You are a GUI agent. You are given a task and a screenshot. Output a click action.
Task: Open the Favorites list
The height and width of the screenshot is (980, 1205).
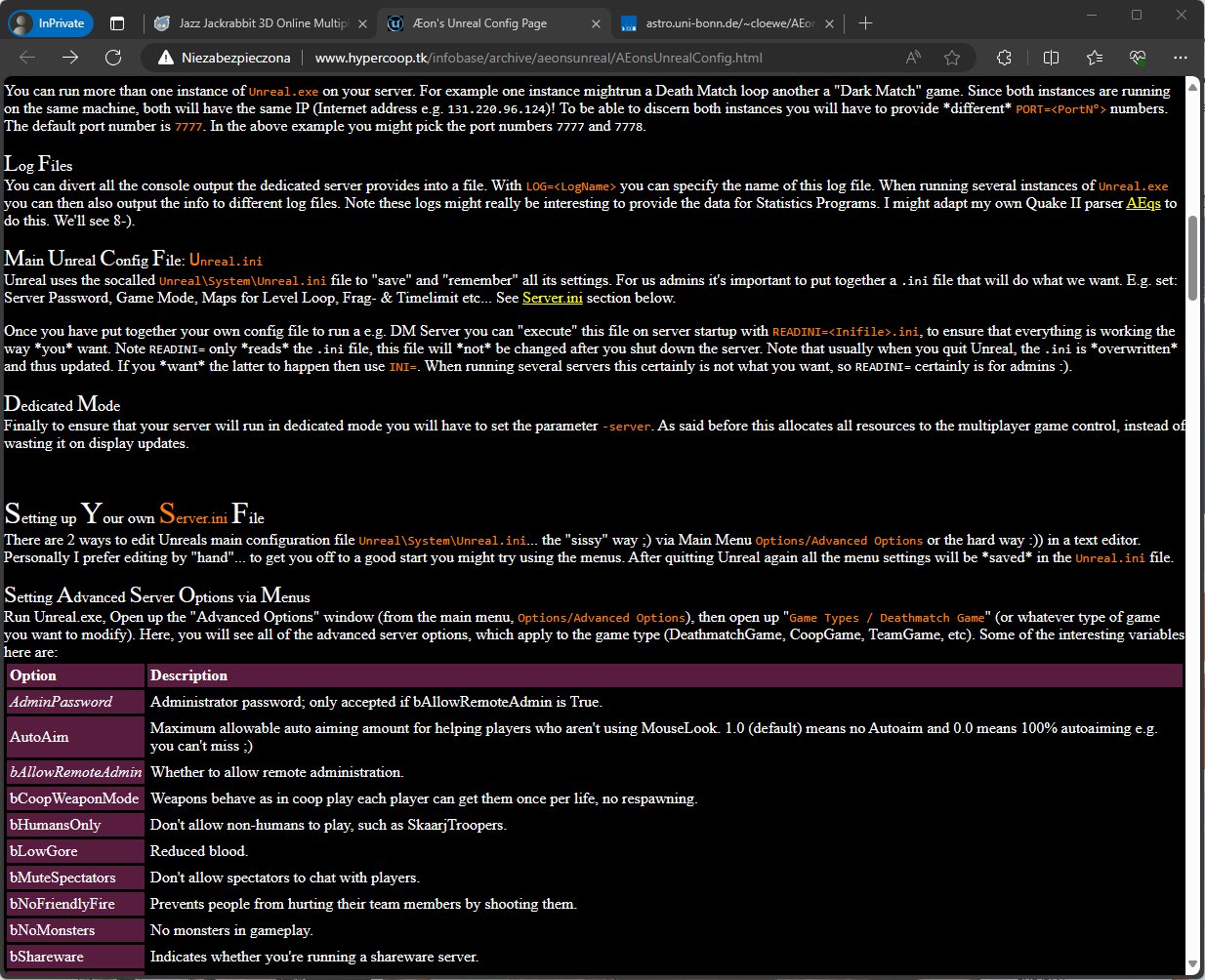pyautogui.click(x=1094, y=58)
